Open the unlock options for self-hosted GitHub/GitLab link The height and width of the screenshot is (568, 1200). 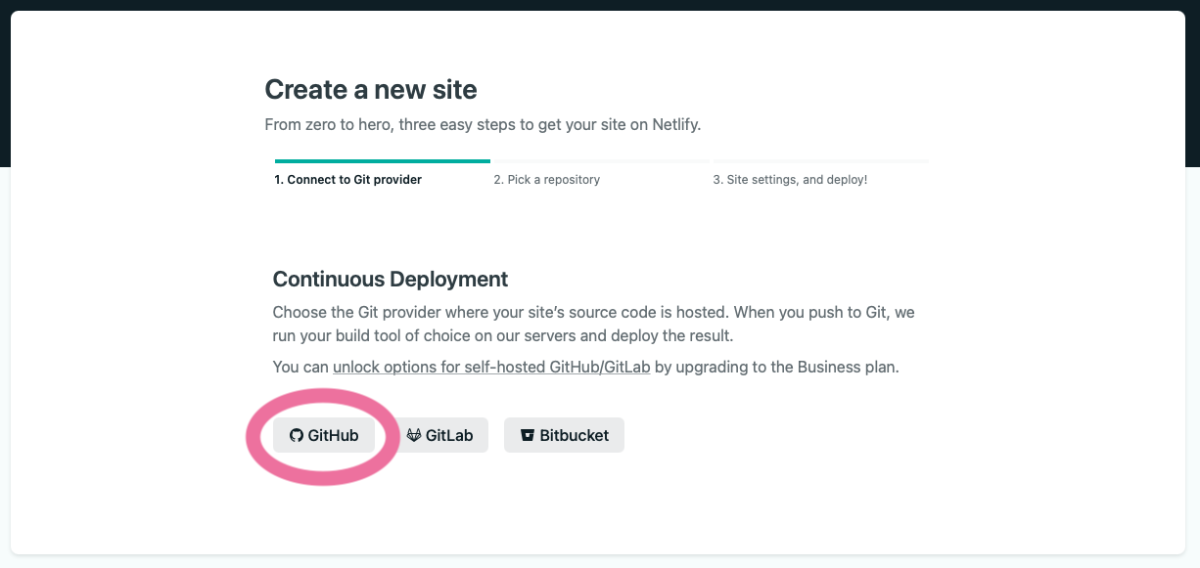492,367
